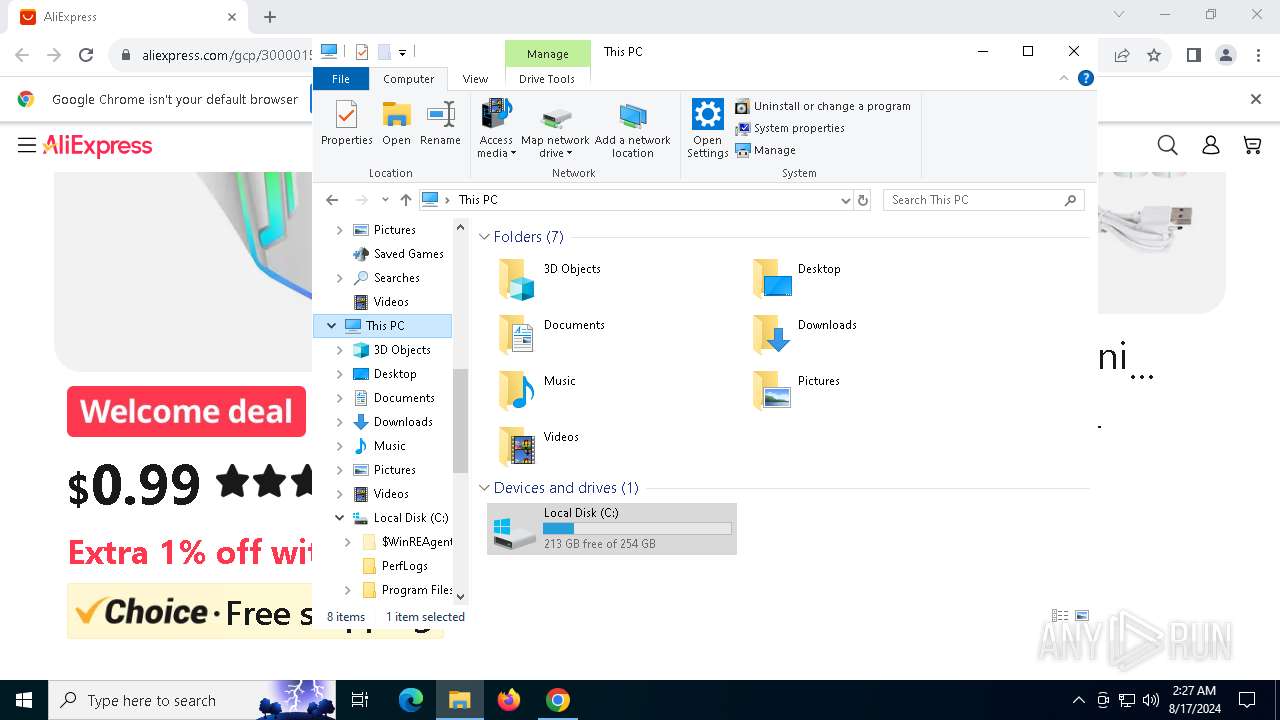Open the AliExpress account icon
Image resolution: width=1280 pixels, height=720 pixels.
point(1210,146)
